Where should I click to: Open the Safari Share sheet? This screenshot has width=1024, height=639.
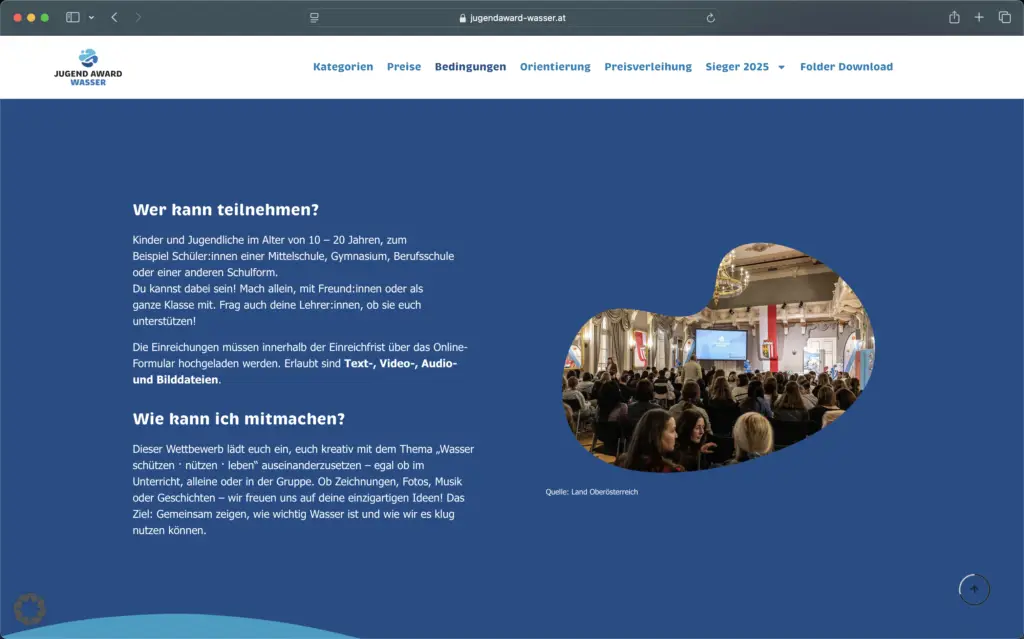pyautogui.click(x=954, y=16)
